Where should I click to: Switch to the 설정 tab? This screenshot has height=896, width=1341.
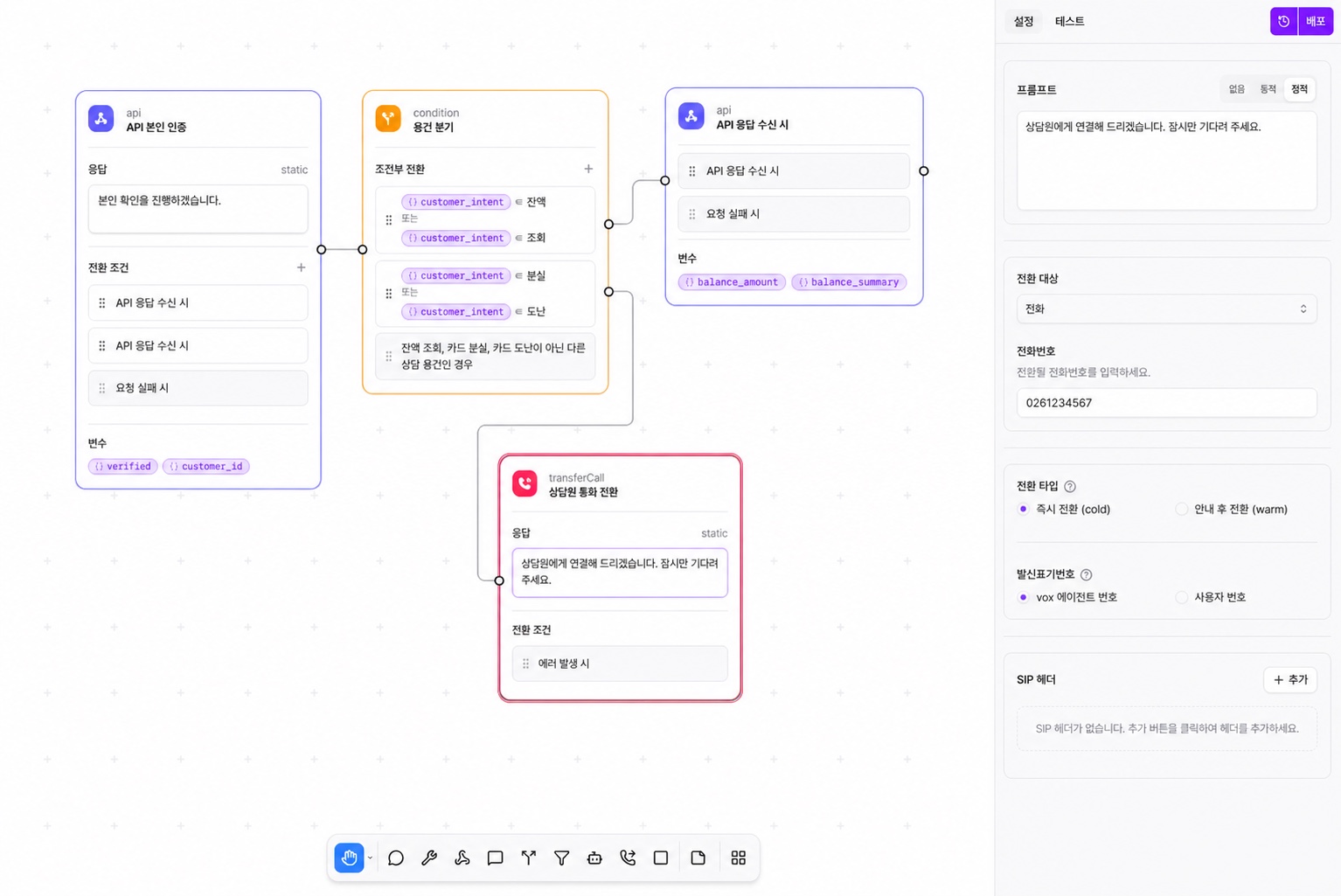point(1024,21)
